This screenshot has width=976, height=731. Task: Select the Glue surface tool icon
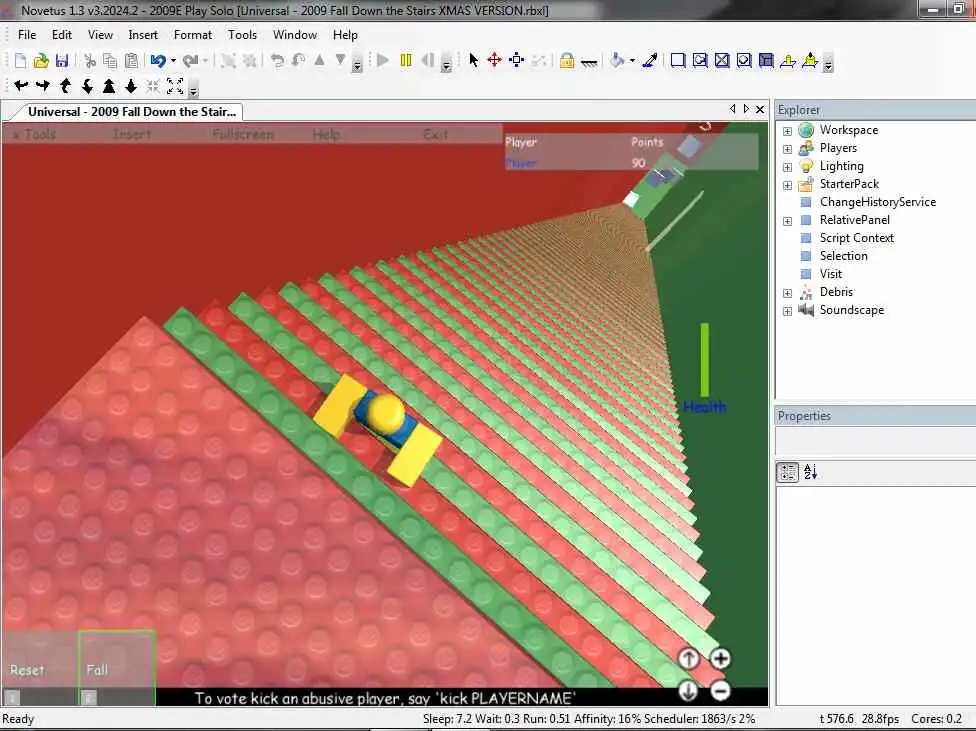point(700,60)
